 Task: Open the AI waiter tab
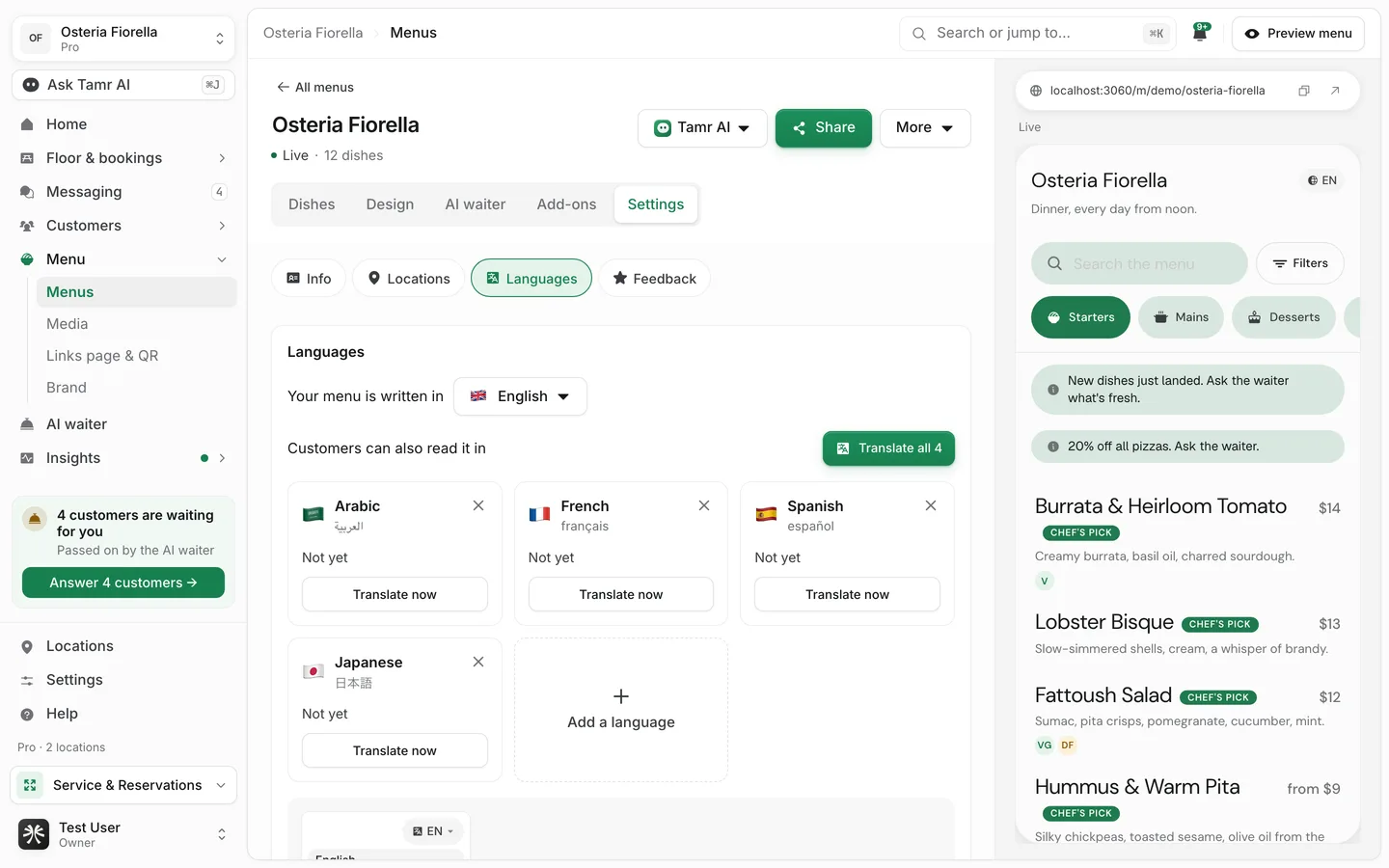point(475,204)
